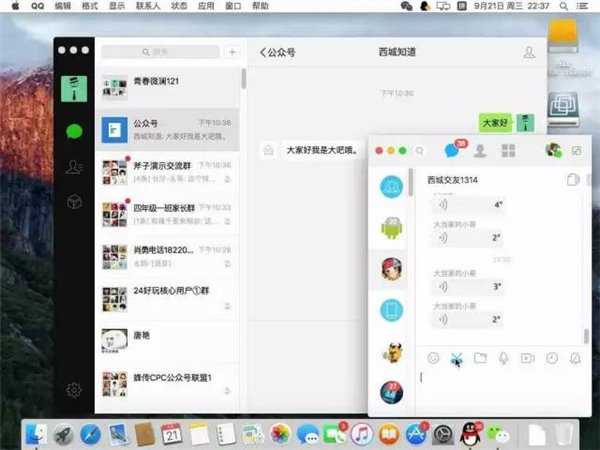This screenshot has height=450, width=600.
Task: Open the 窗口 menu in menu bar
Action: pyautogui.click(x=231, y=6)
